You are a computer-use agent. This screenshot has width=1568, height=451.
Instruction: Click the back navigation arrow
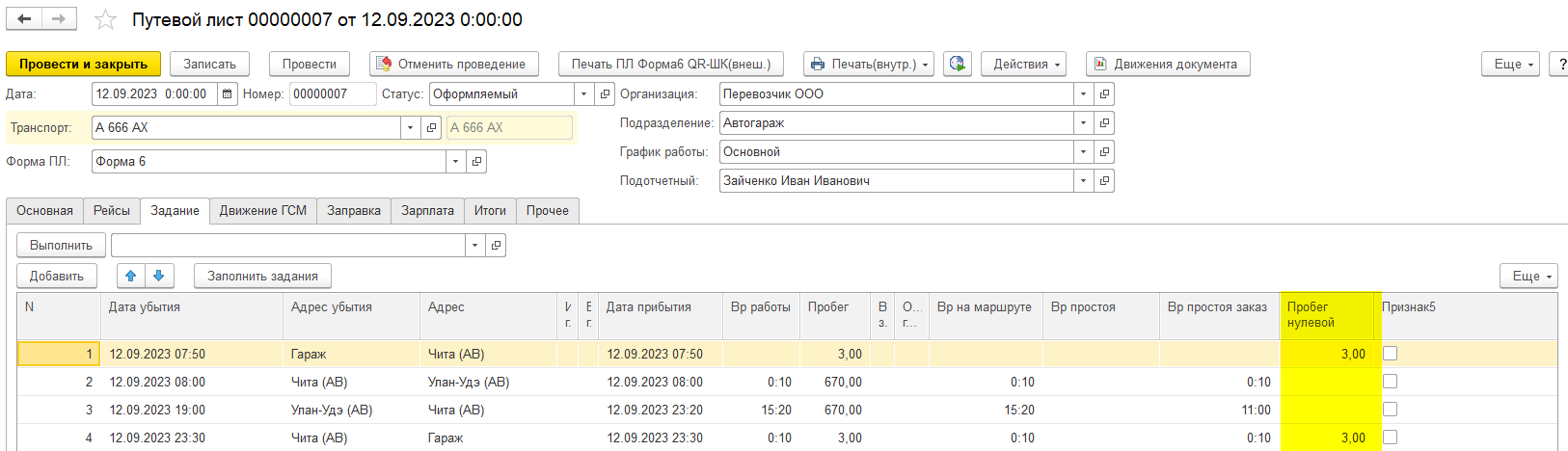tap(24, 19)
